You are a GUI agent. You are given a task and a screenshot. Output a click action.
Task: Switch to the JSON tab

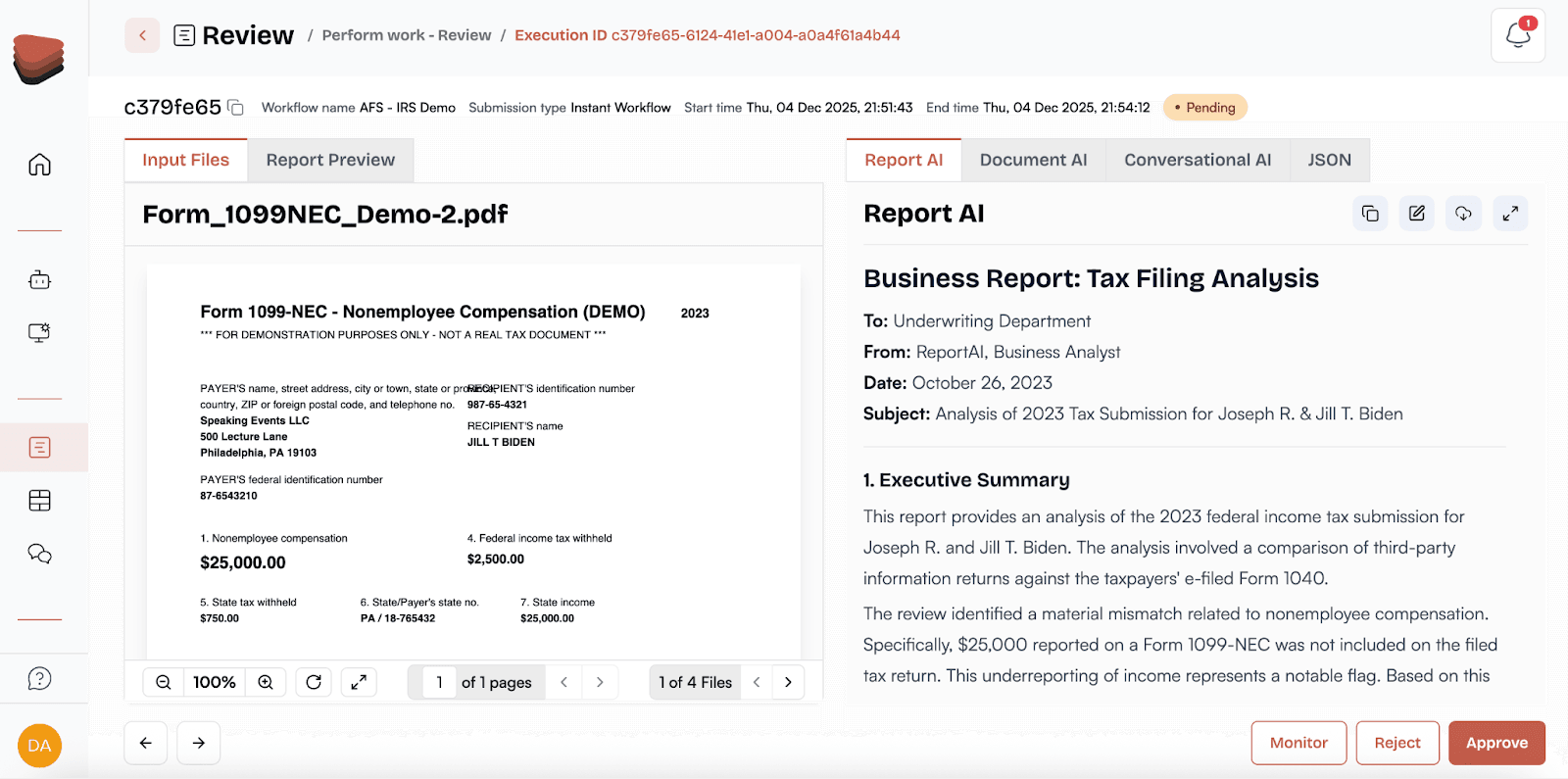click(1329, 160)
